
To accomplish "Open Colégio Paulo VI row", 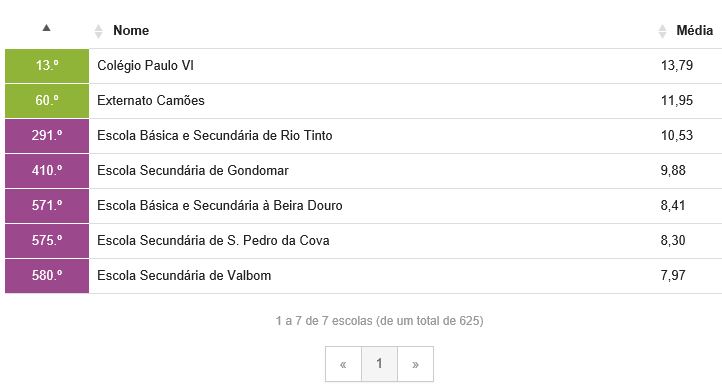I will tap(363, 66).
